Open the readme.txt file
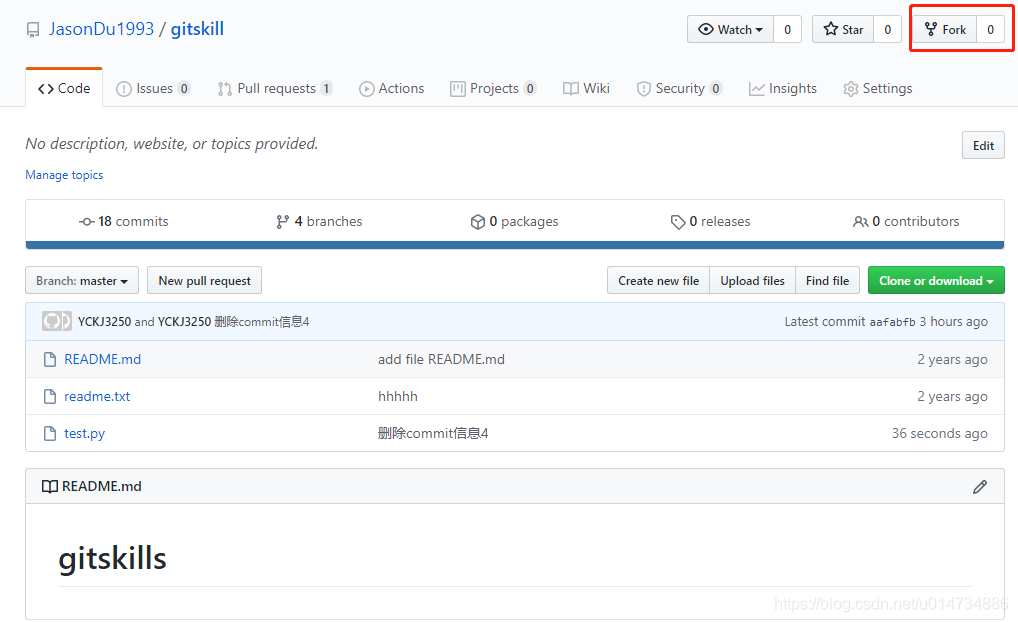 point(97,396)
